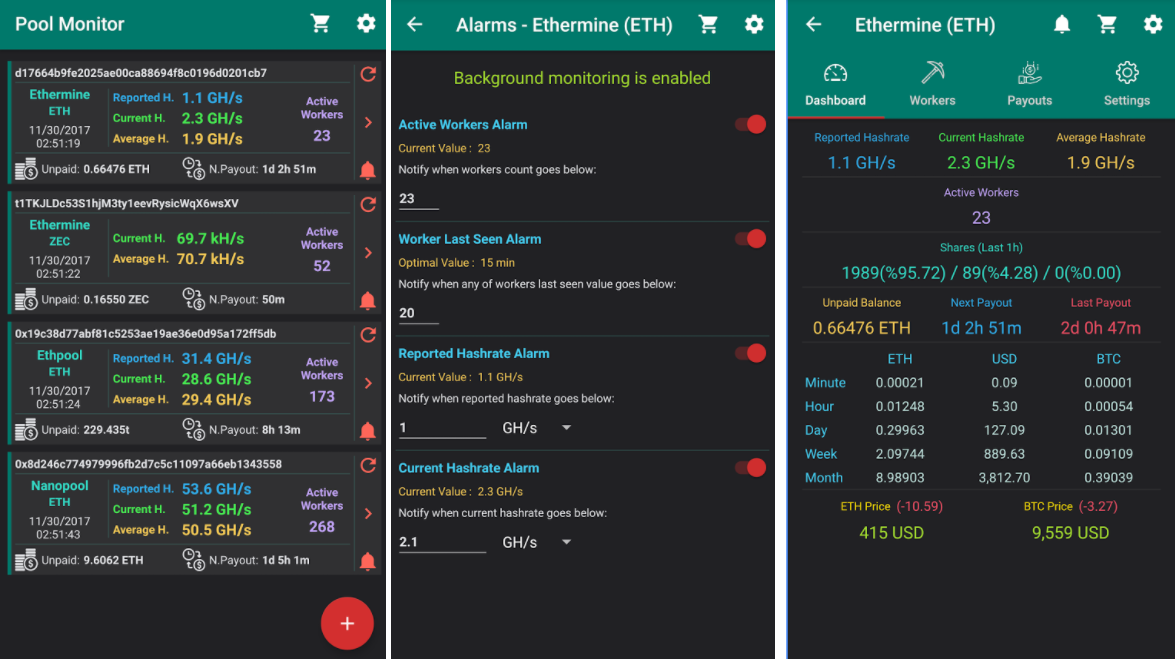
Task: Open the shopping cart in Pool Monitor header
Action: click(320, 23)
